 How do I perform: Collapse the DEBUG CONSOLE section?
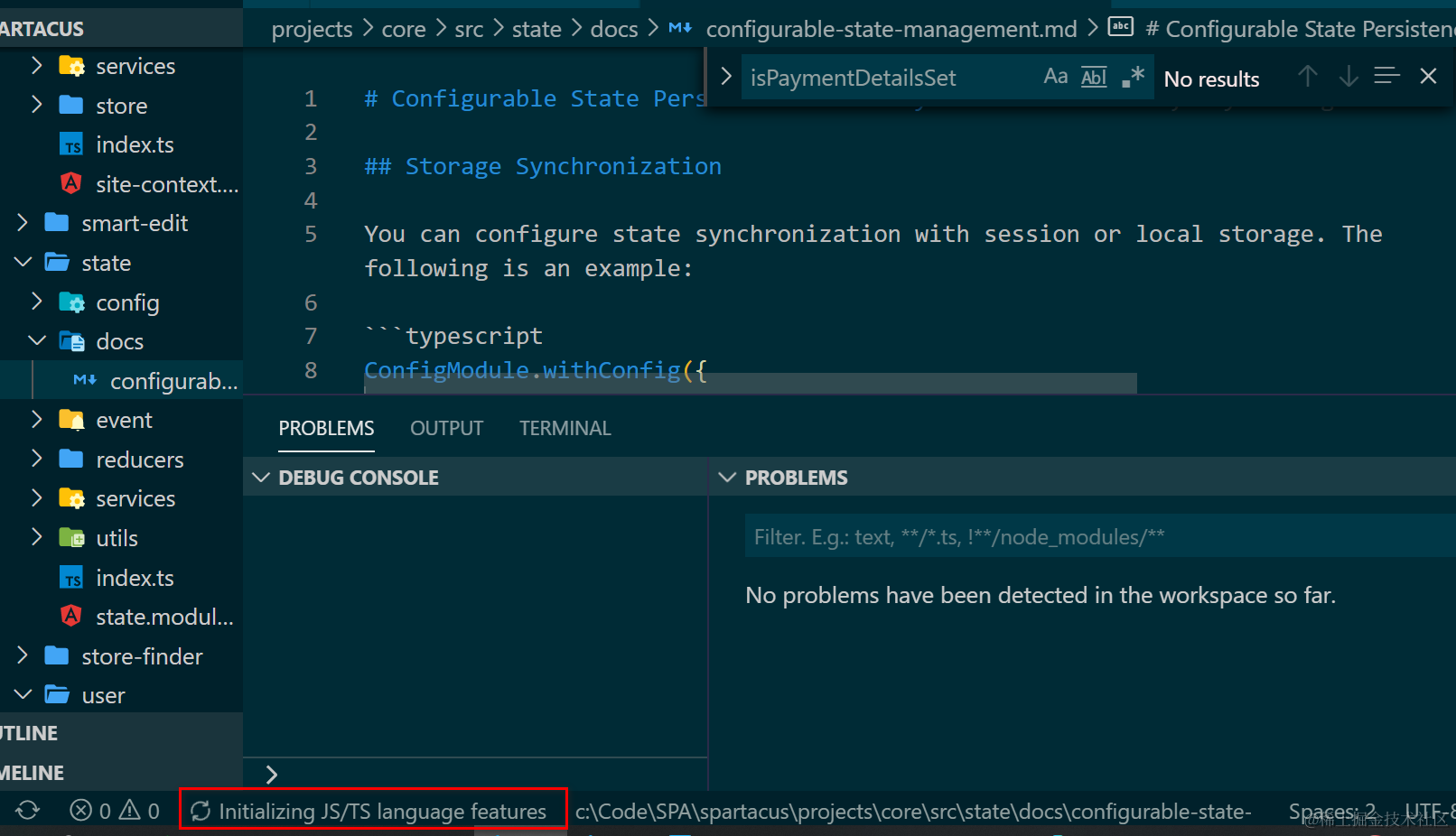pyautogui.click(x=476, y=477)
